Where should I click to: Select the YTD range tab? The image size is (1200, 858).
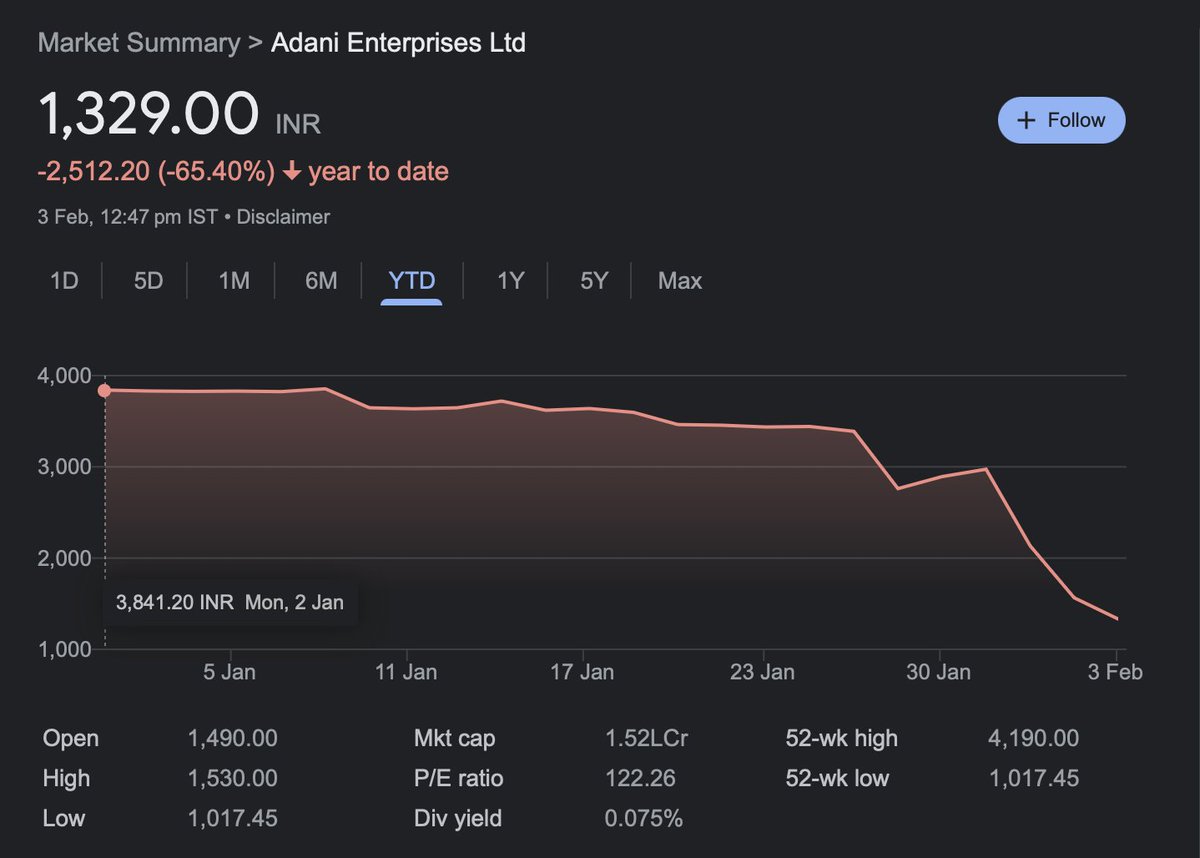[412, 281]
